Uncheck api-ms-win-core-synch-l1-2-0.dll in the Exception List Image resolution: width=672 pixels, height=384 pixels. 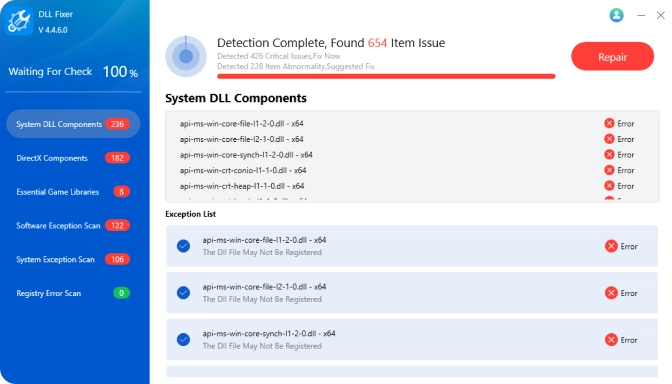tap(183, 339)
